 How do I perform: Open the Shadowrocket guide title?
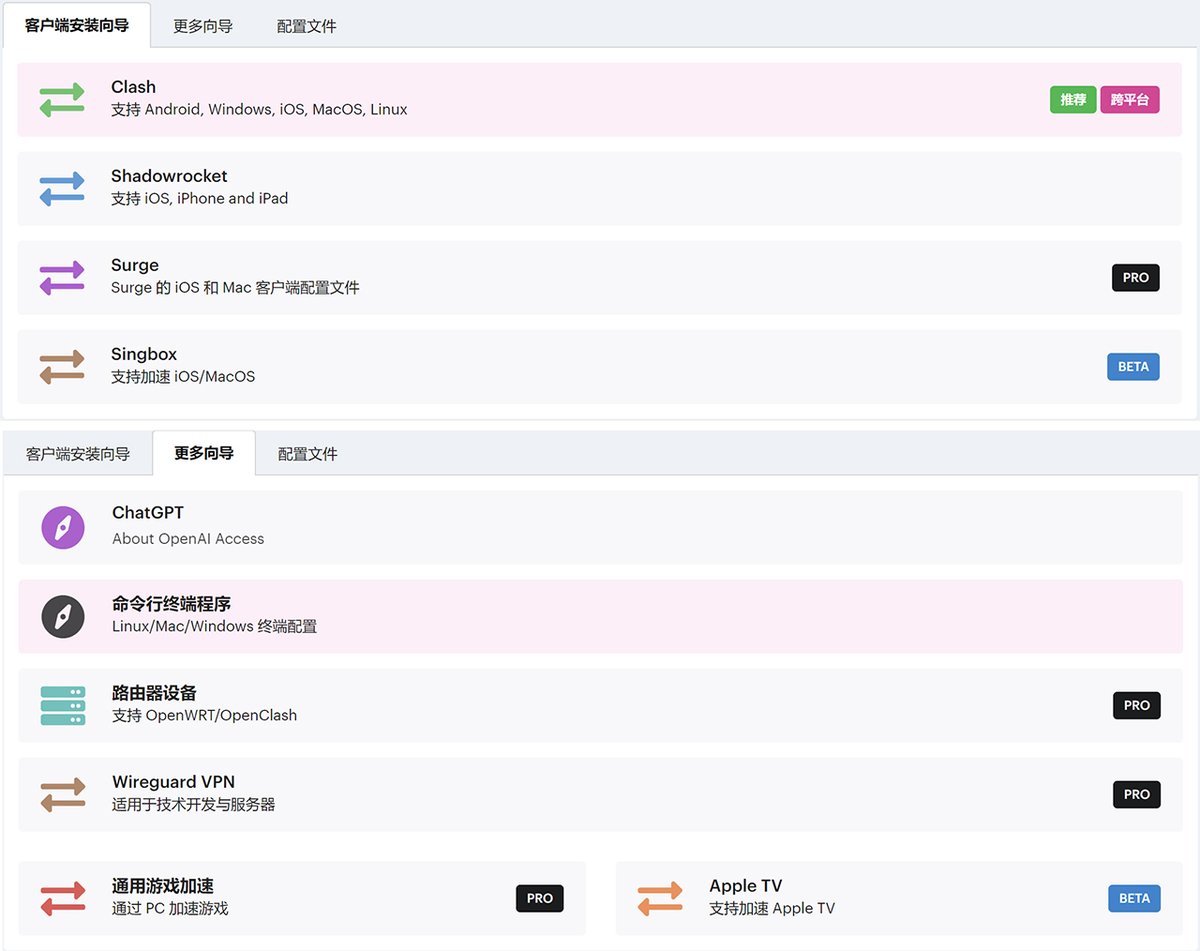point(169,176)
